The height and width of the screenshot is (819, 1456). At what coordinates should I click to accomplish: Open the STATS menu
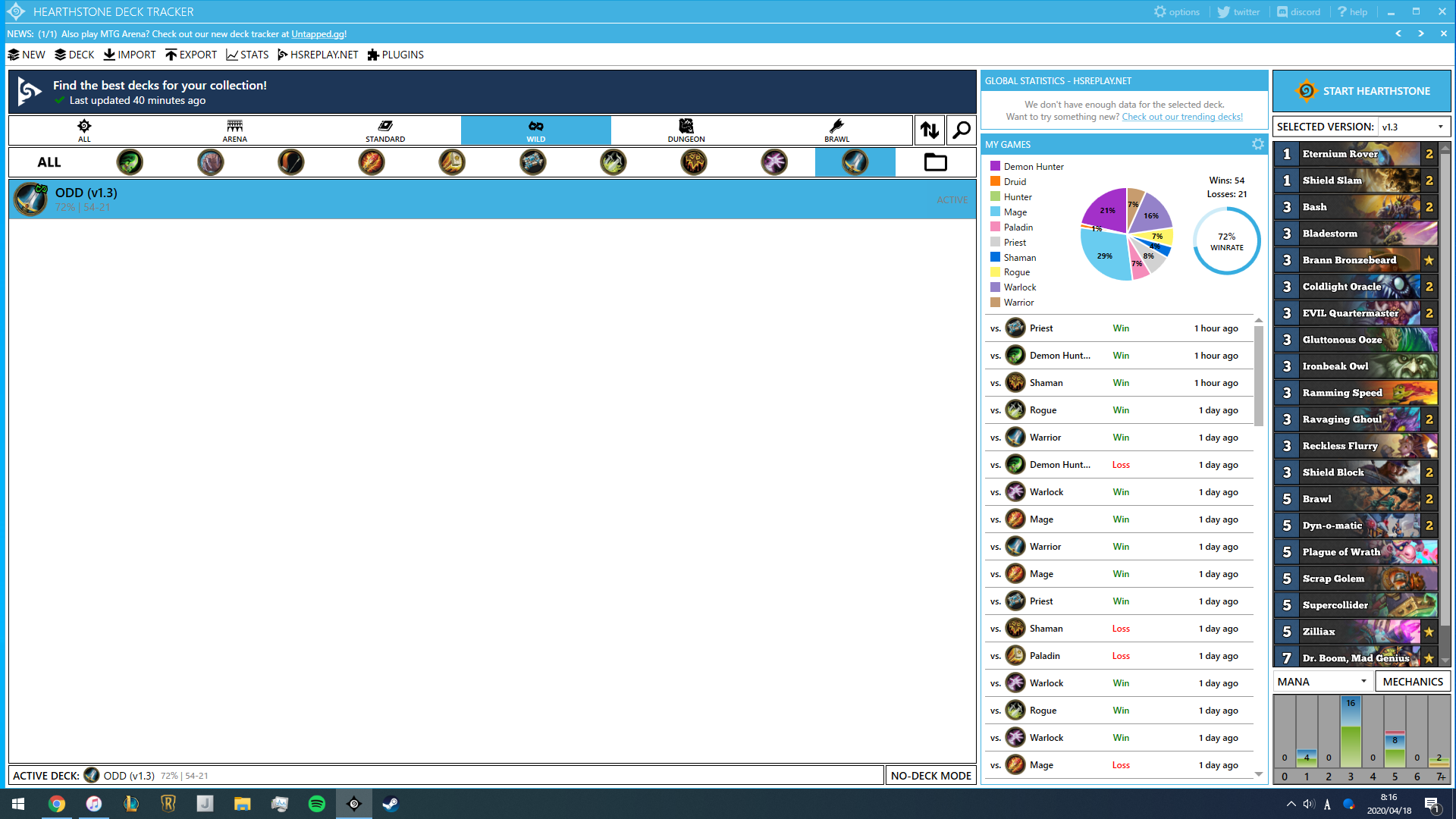click(x=247, y=55)
